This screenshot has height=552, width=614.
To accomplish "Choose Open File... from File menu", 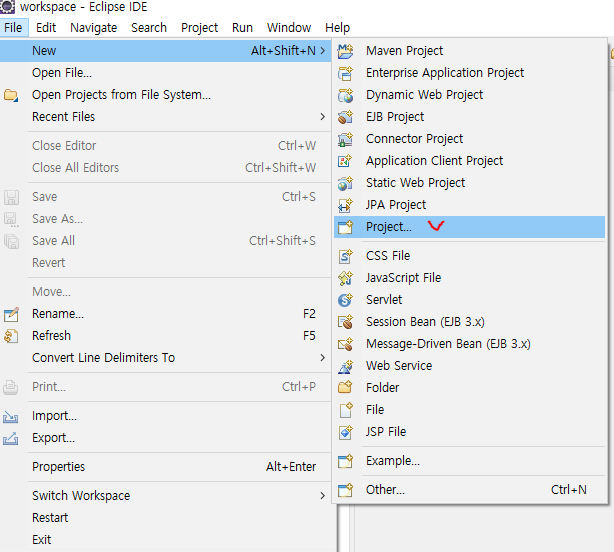I will tap(166, 73).
